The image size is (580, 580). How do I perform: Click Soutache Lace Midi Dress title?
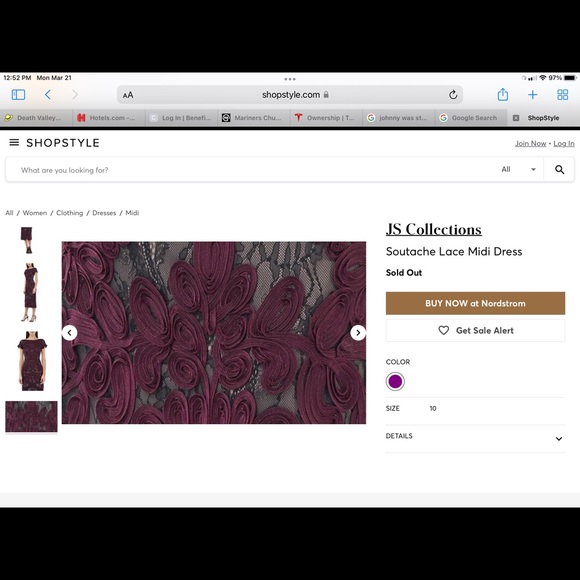tap(454, 252)
